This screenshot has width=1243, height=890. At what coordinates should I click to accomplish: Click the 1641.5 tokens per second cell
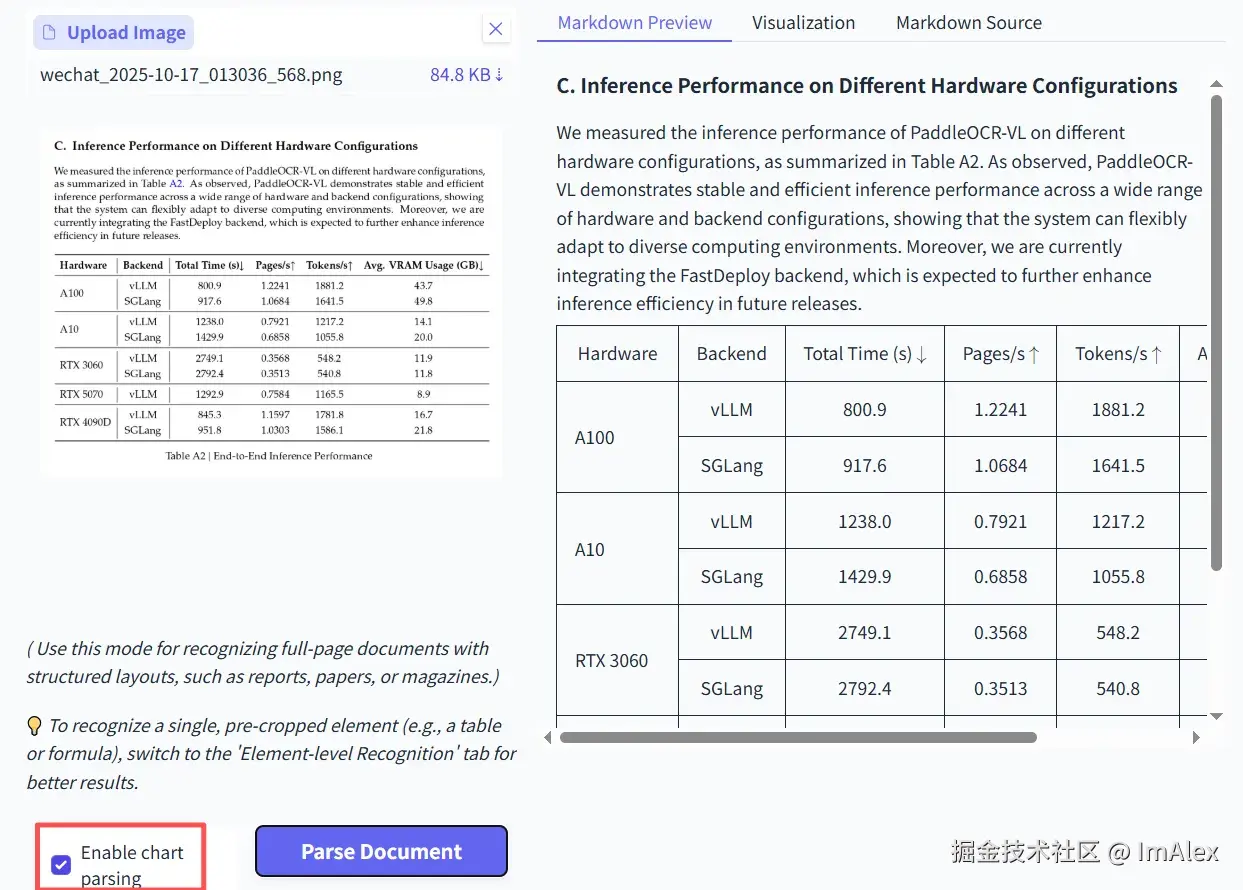point(1118,465)
